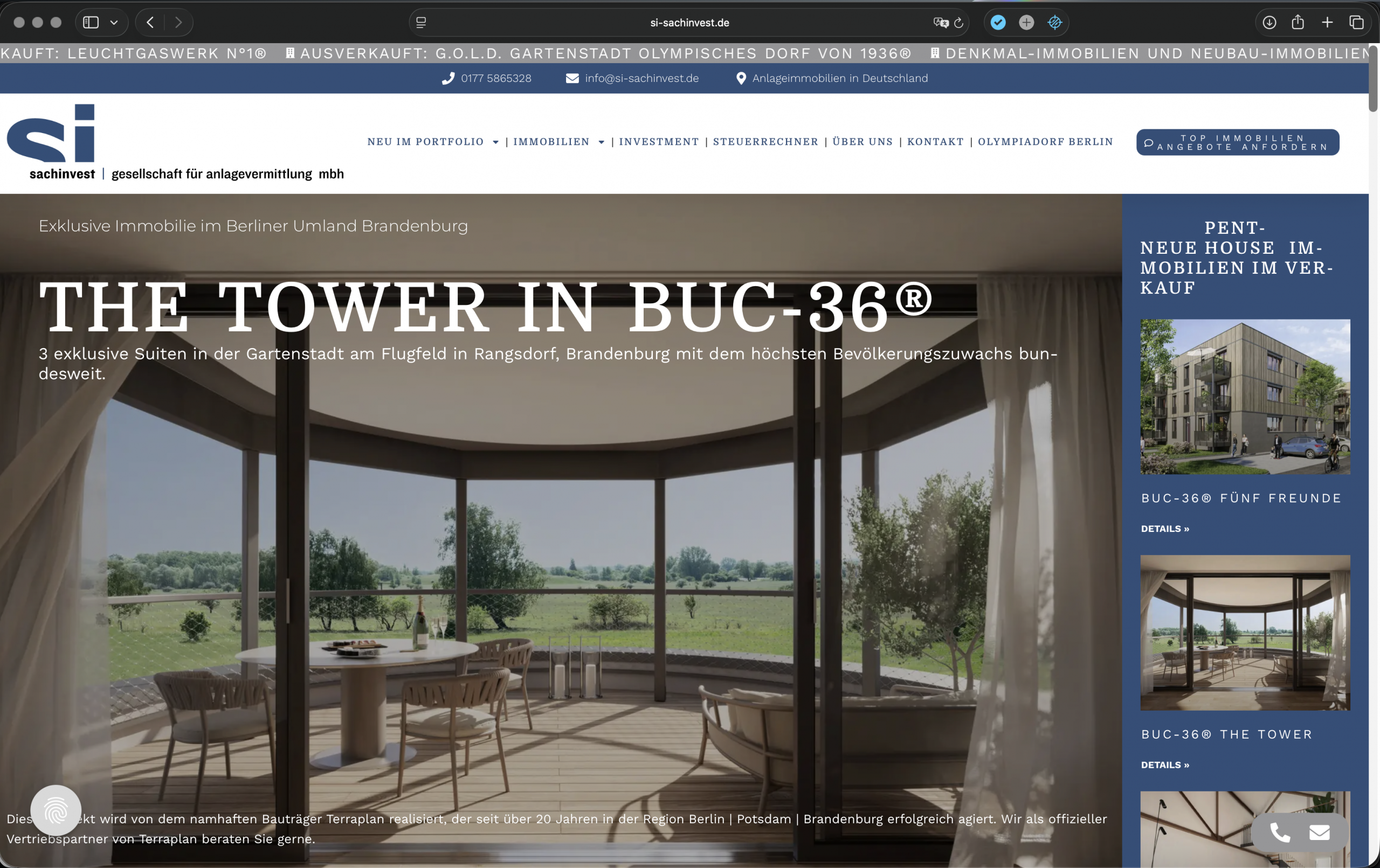
Task: Open the translate page icon
Action: click(941, 22)
